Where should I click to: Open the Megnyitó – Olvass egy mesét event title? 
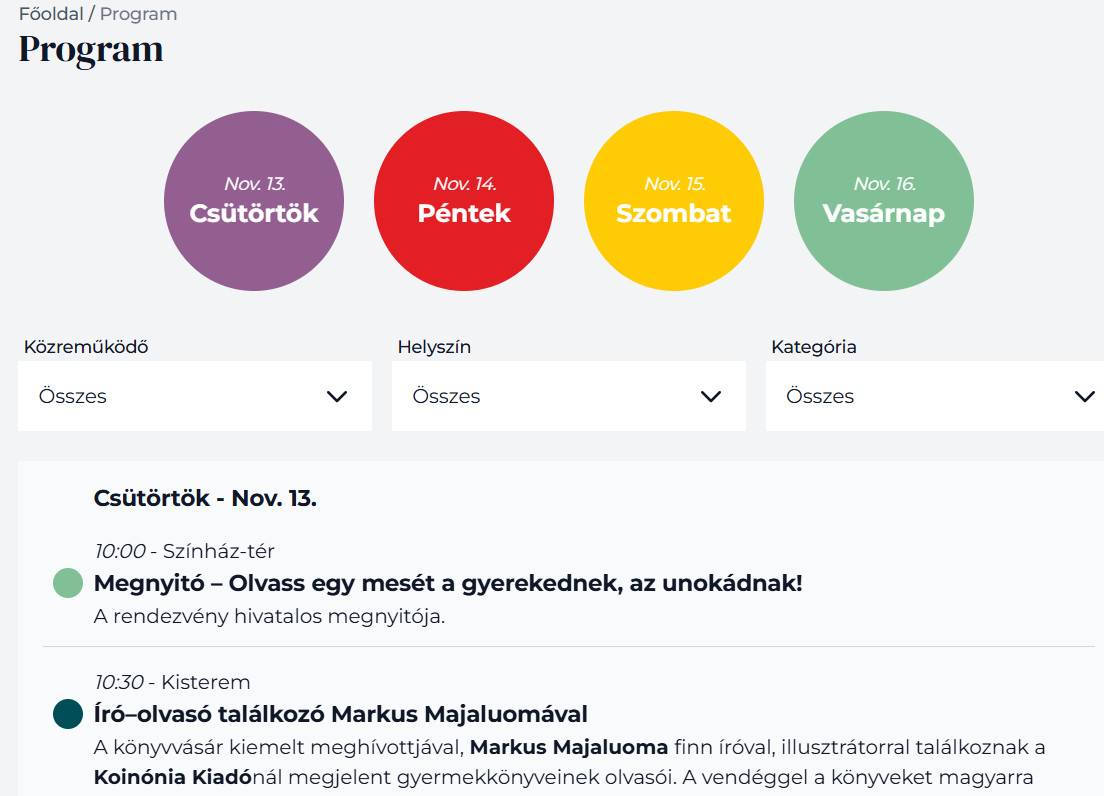(x=448, y=583)
